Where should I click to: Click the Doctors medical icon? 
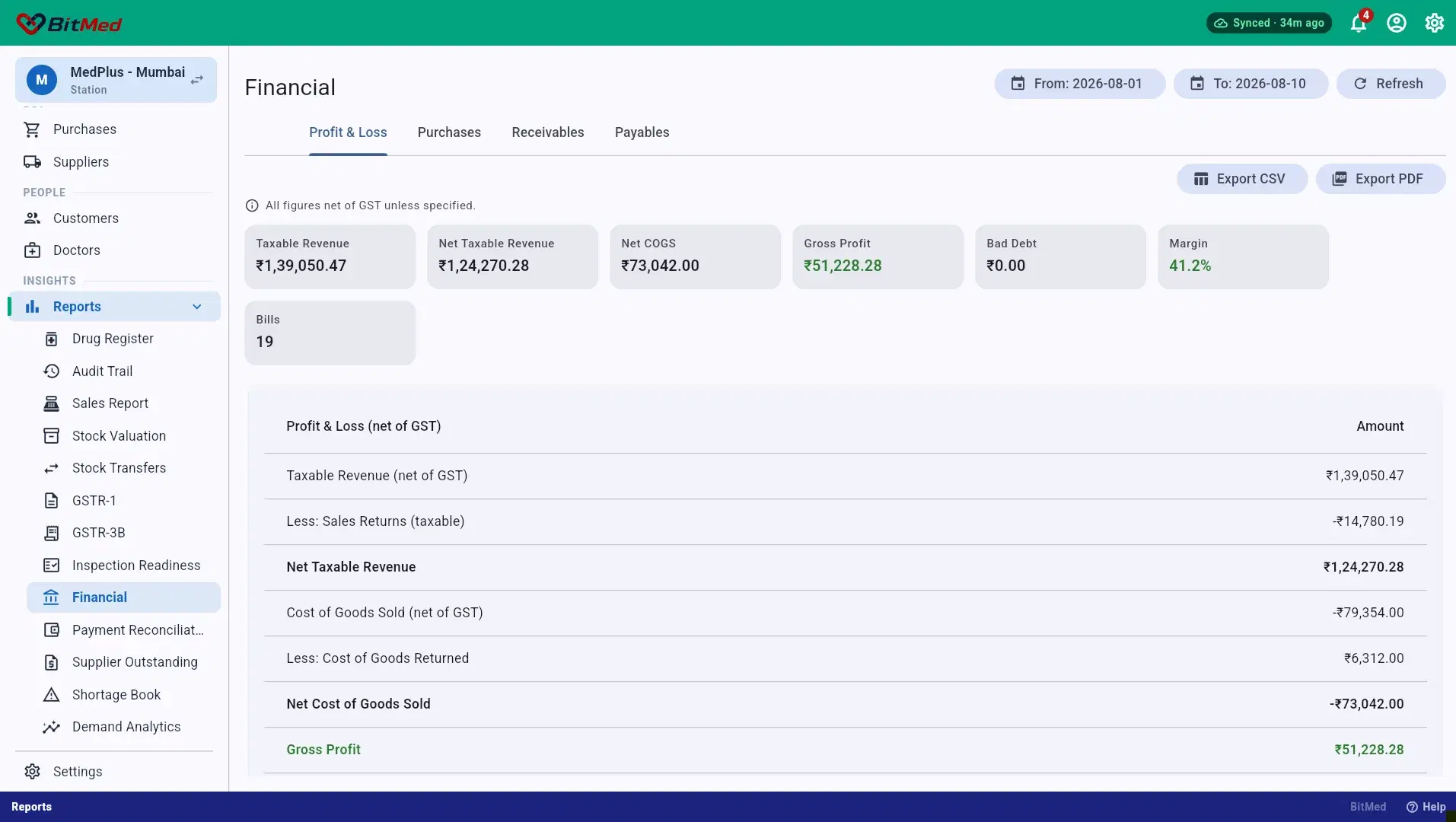tap(32, 250)
